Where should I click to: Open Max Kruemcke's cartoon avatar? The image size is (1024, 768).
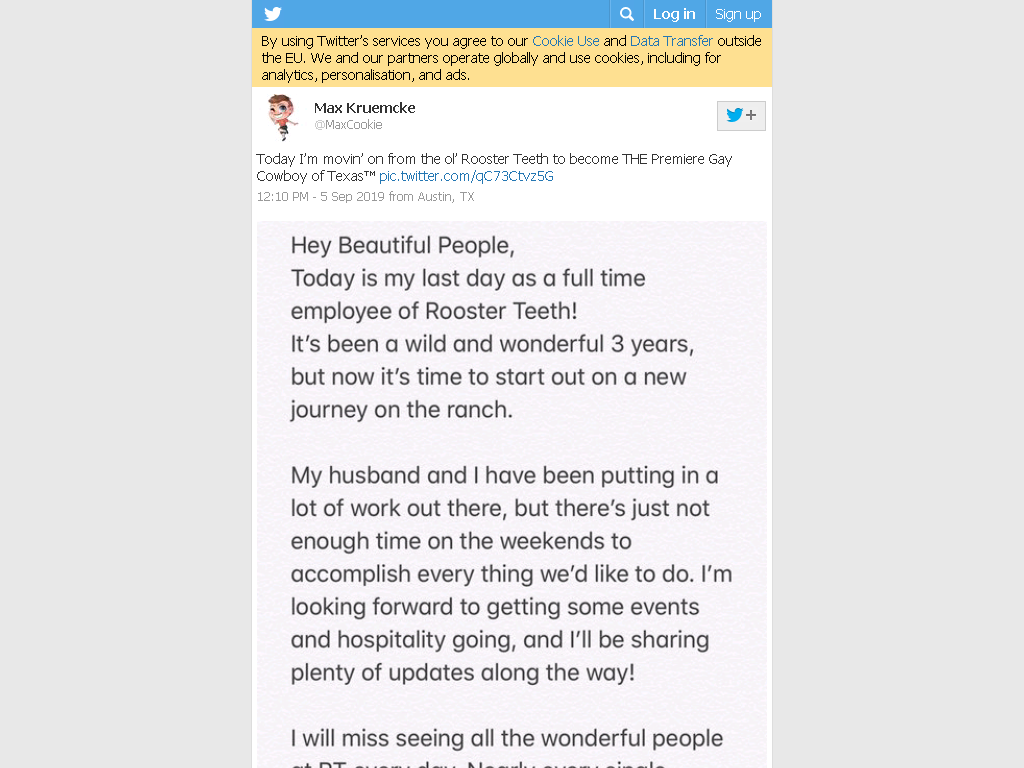[x=282, y=117]
